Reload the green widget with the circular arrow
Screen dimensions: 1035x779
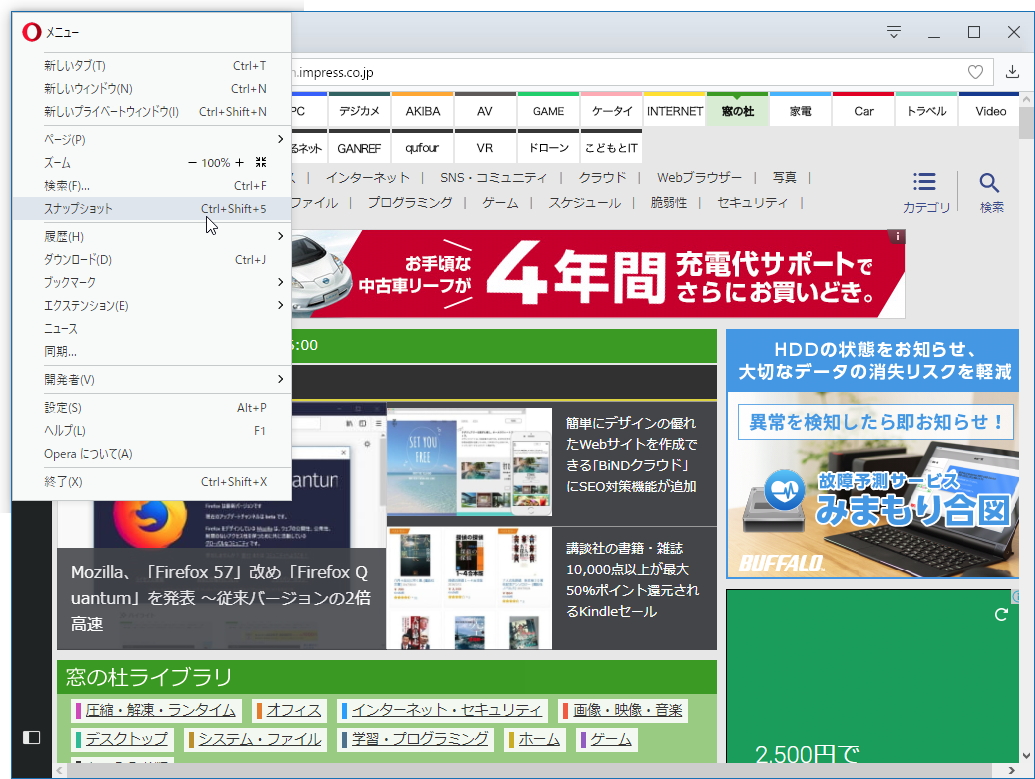click(x=1001, y=616)
